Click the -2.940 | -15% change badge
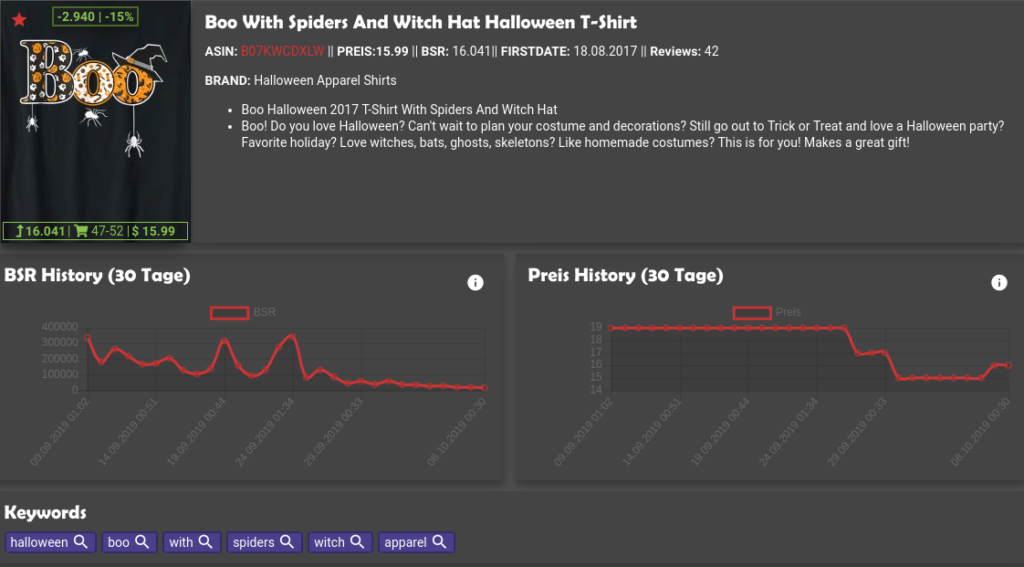 click(95, 16)
